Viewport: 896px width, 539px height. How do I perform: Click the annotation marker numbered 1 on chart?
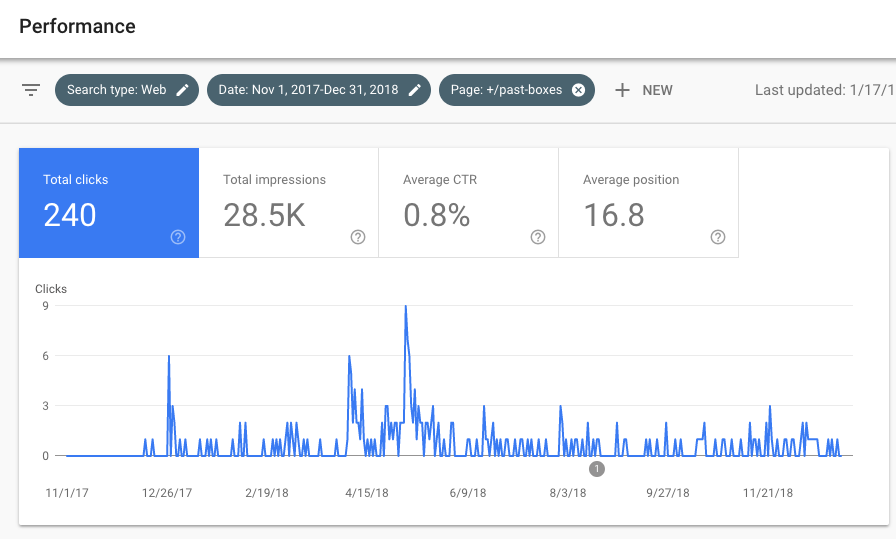tap(597, 469)
